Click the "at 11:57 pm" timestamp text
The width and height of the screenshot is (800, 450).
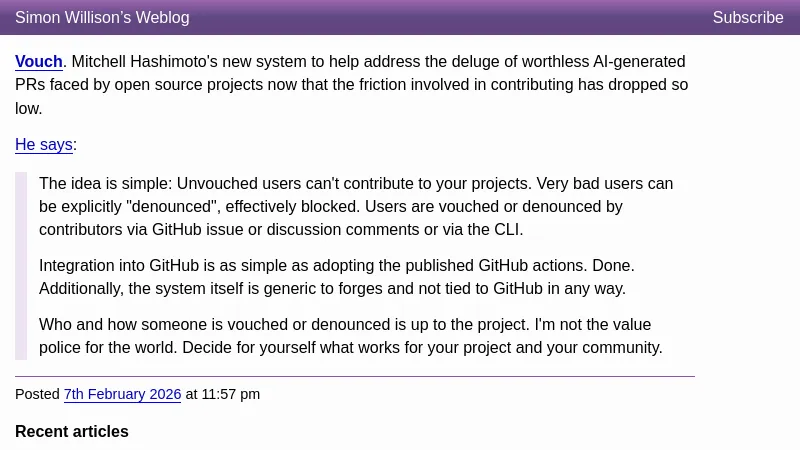pos(222,394)
